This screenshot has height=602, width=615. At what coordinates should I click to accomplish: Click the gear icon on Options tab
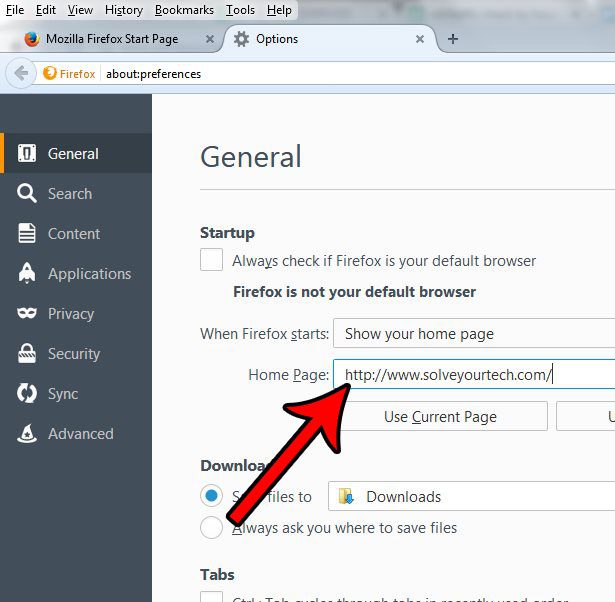[x=241, y=39]
